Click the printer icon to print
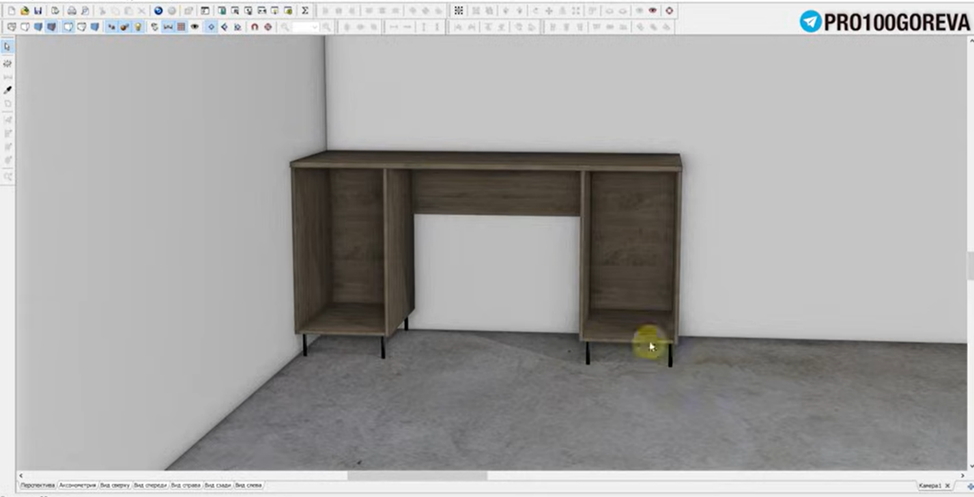This screenshot has width=974, height=497. click(71, 11)
